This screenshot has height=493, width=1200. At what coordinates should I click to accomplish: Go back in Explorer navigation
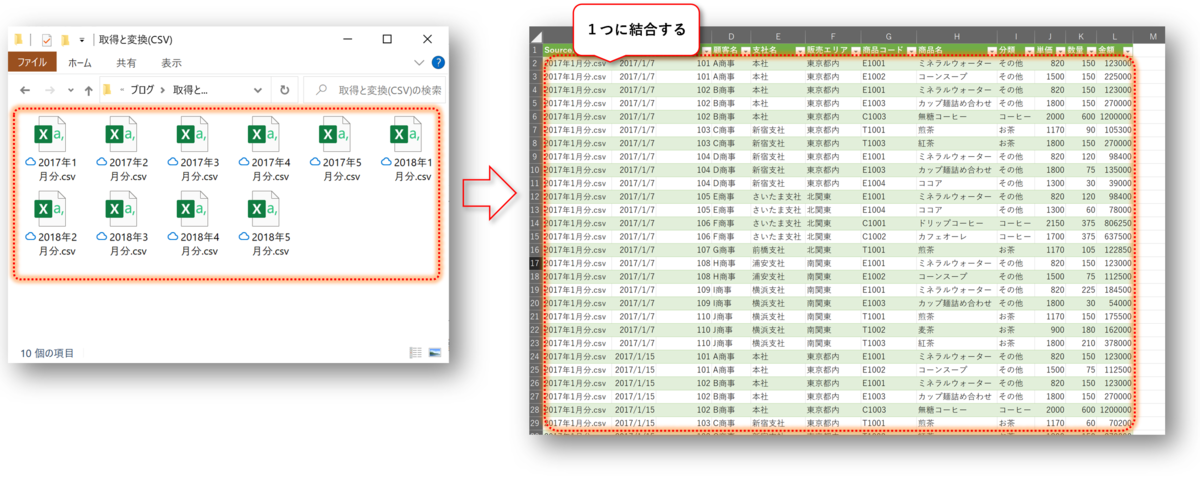point(23,90)
